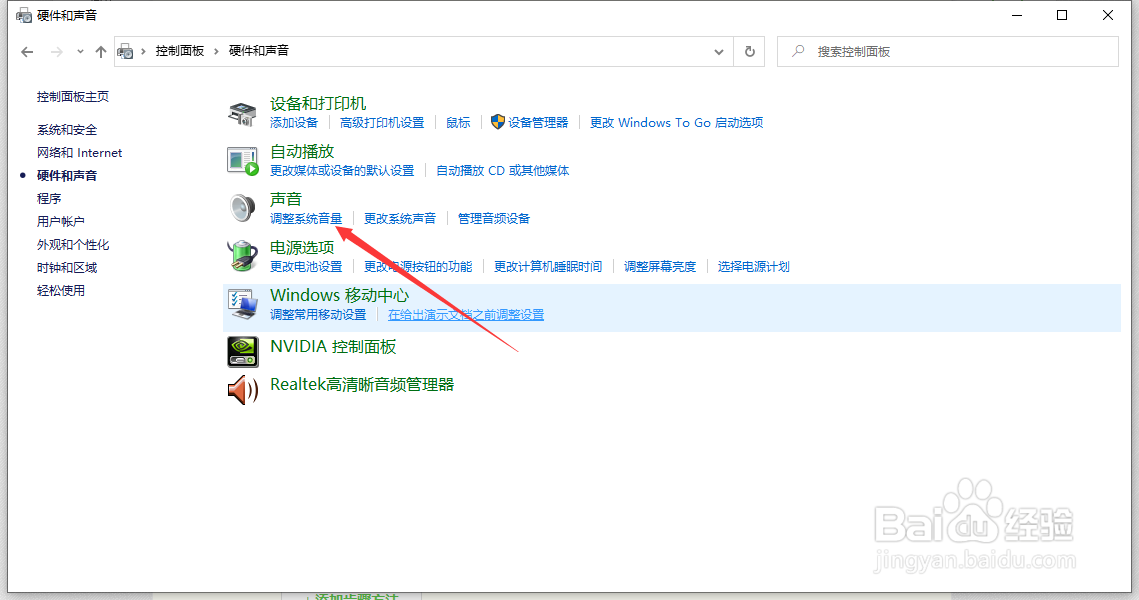Open 控制面板主页 in sidebar
Viewport: 1139px width, 600px height.
tap(73, 97)
